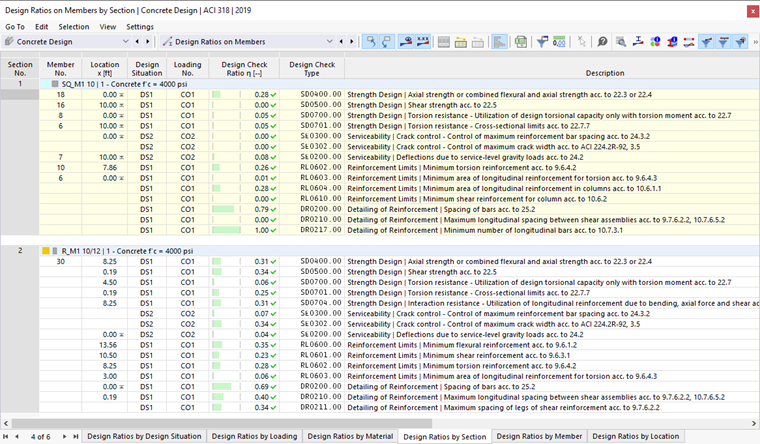Toggle the funnel filter with red top bar
This screenshot has width=760, height=444.
pos(723,42)
